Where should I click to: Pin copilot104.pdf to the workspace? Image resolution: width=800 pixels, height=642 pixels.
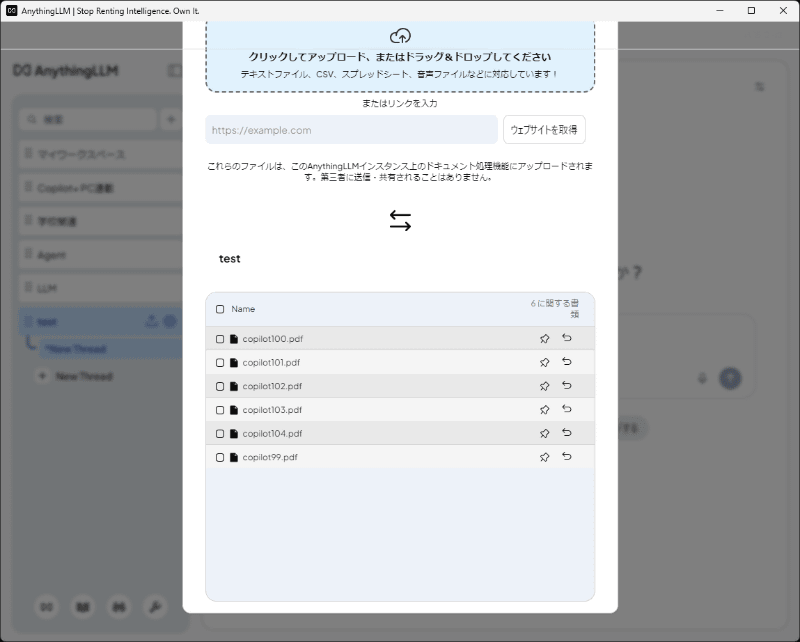tap(544, 433)
